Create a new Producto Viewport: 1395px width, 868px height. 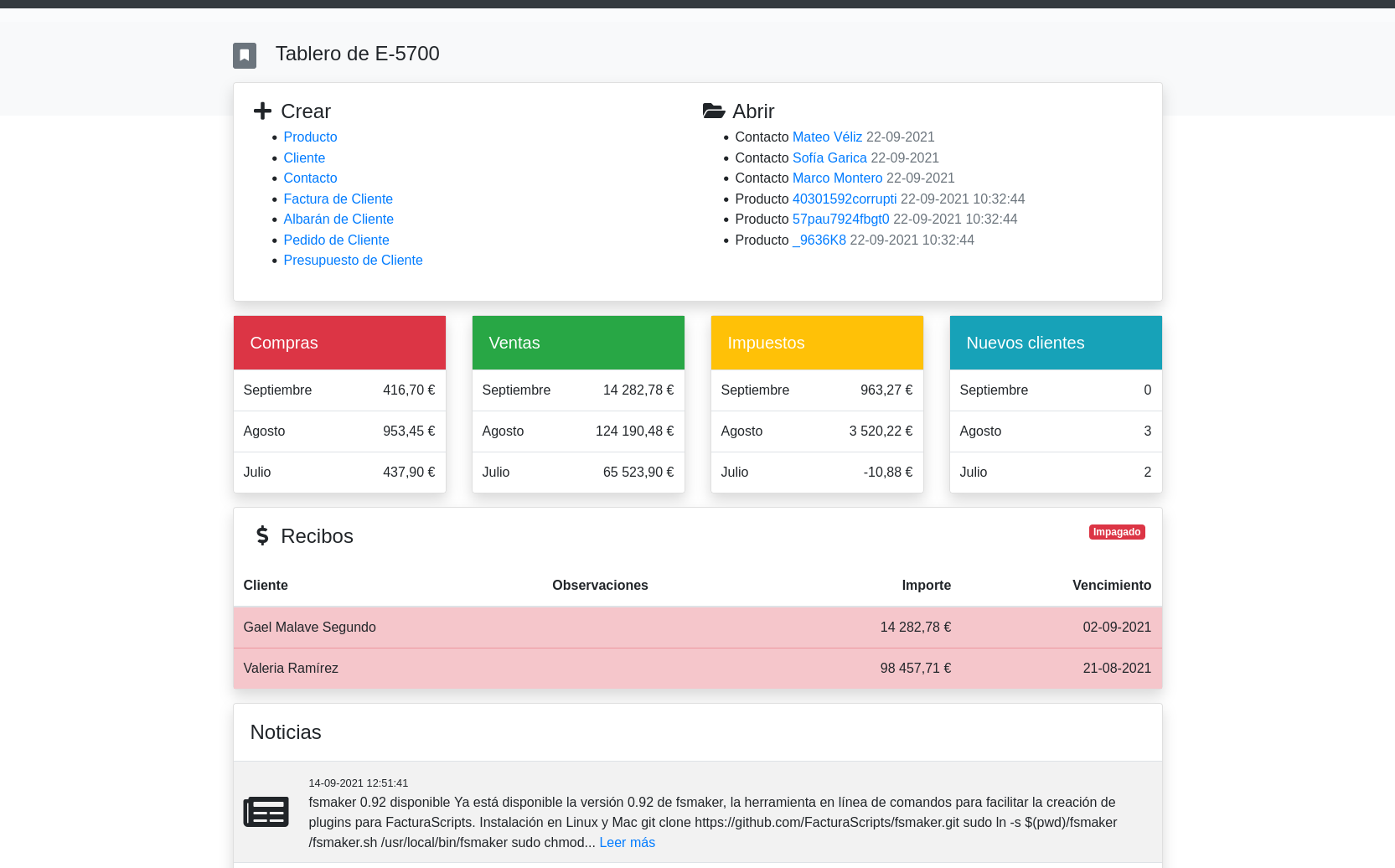[x=310, y=137]
